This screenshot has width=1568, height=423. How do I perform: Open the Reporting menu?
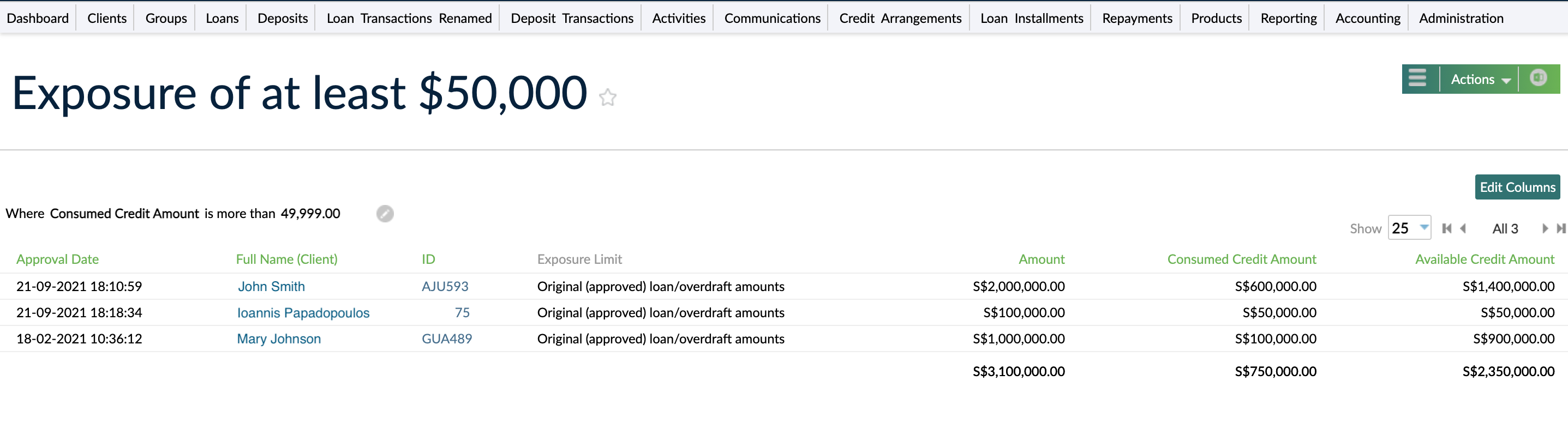point(1289,18)
